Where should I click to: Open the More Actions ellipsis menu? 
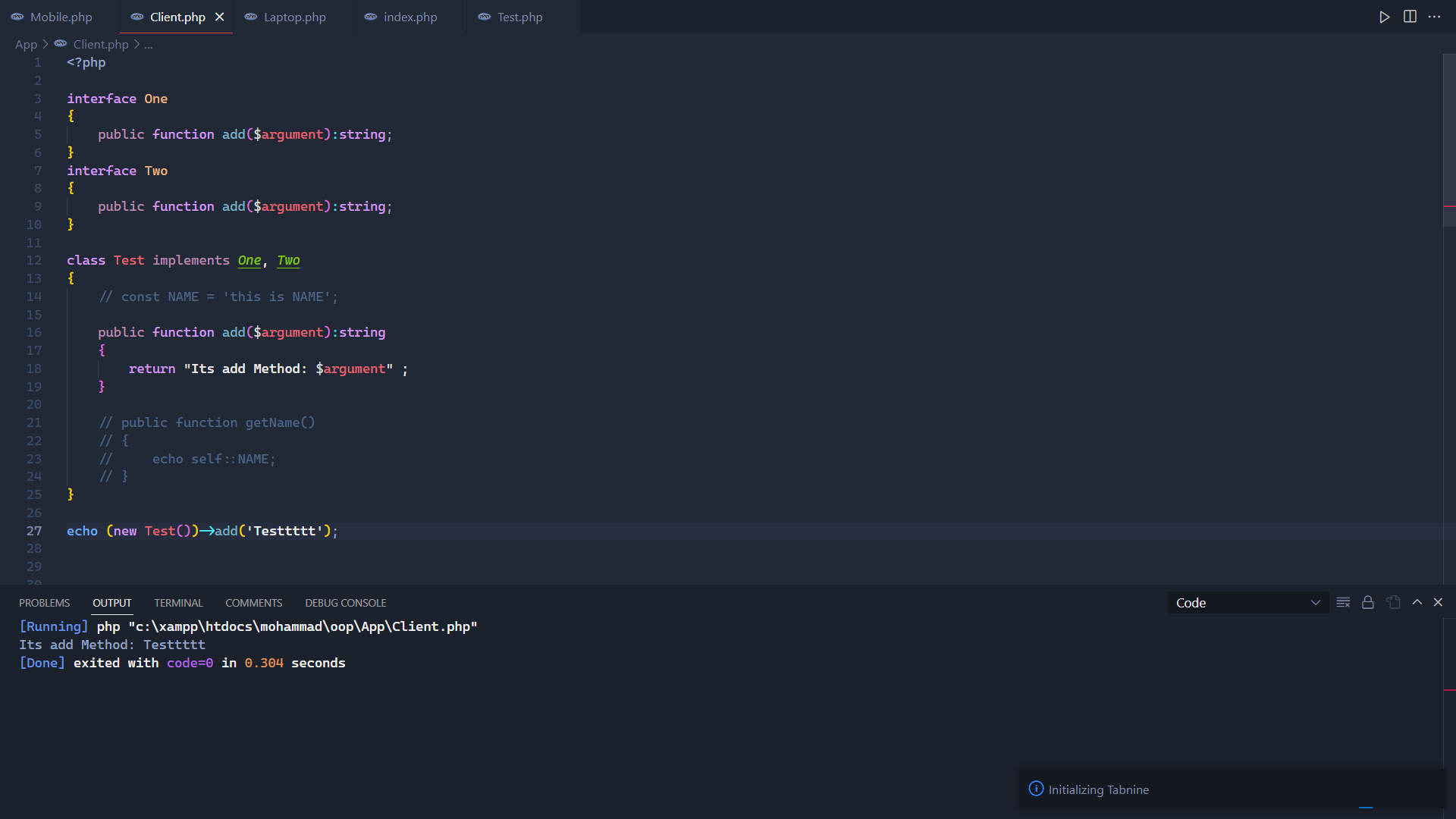tap(1435, 17)
